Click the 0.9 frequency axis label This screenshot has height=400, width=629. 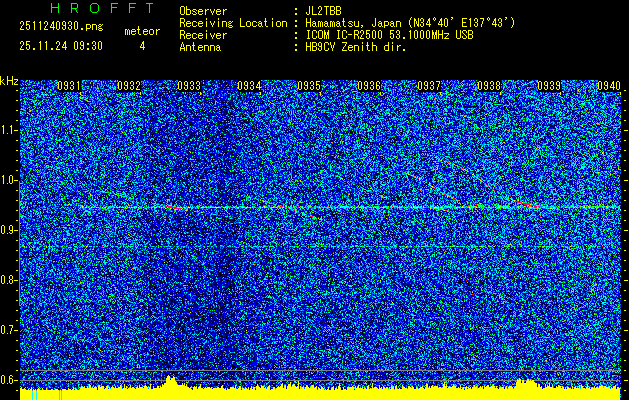(9, 230)
